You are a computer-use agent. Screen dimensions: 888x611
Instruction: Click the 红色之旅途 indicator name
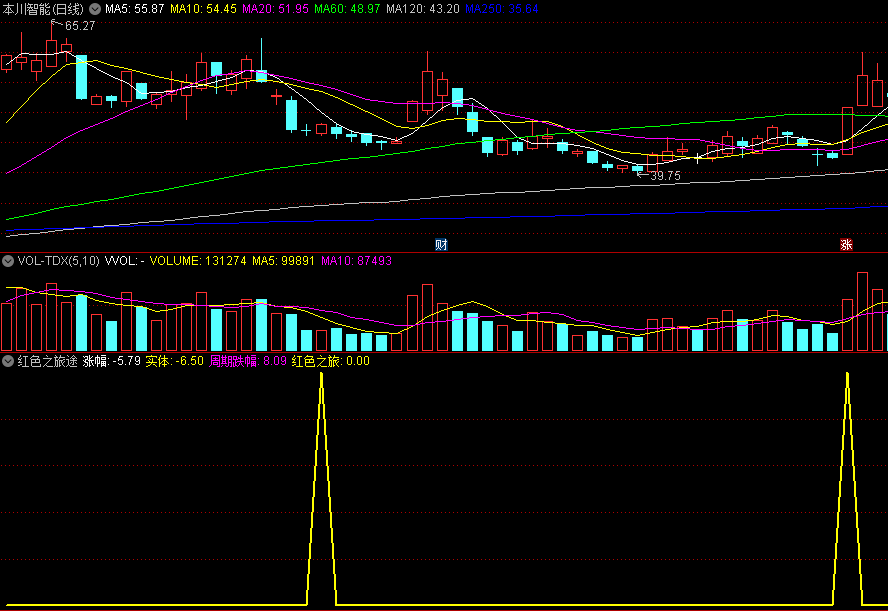[48, 361]
